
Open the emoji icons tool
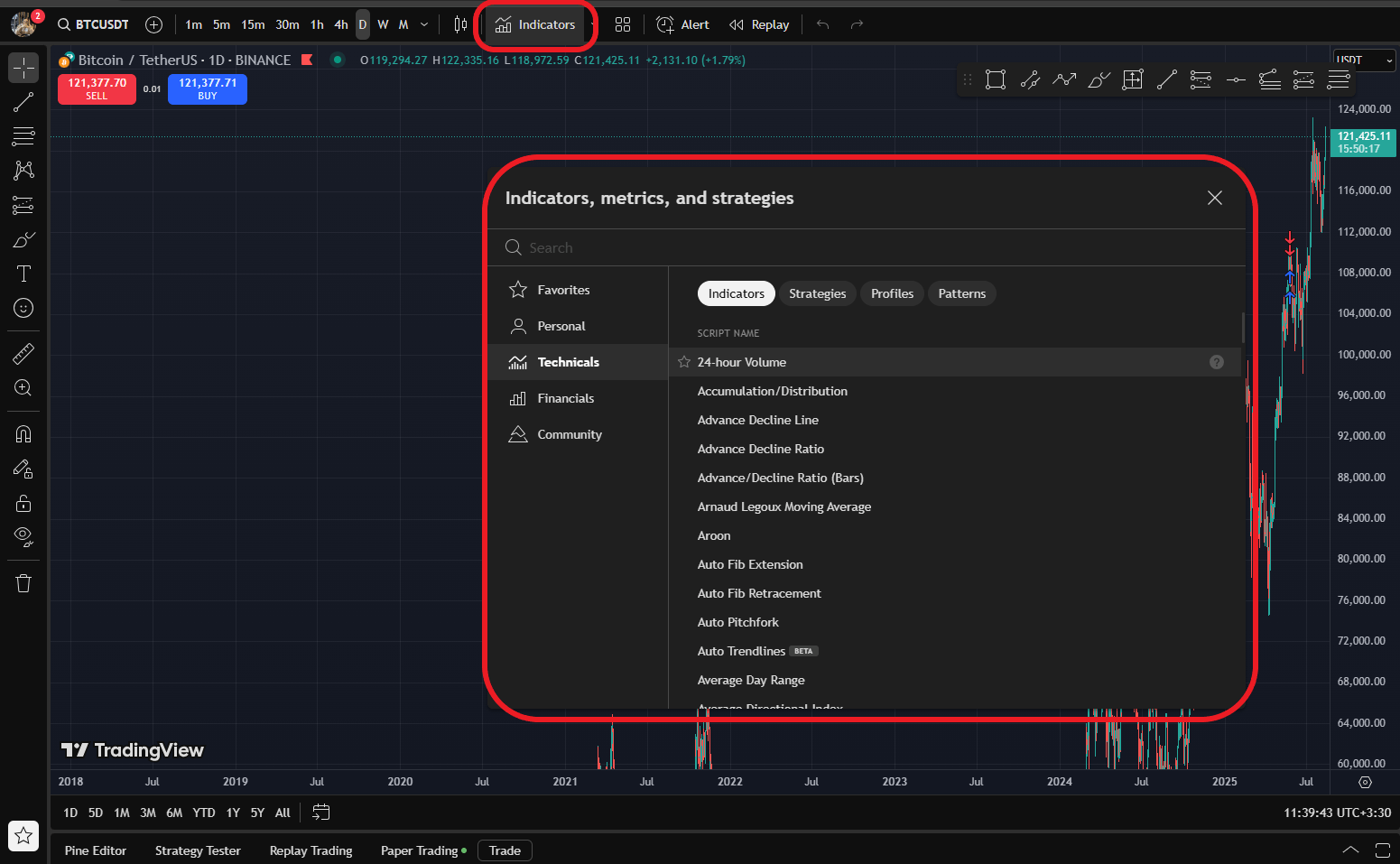pyautogui.click(x=23, y=308)
